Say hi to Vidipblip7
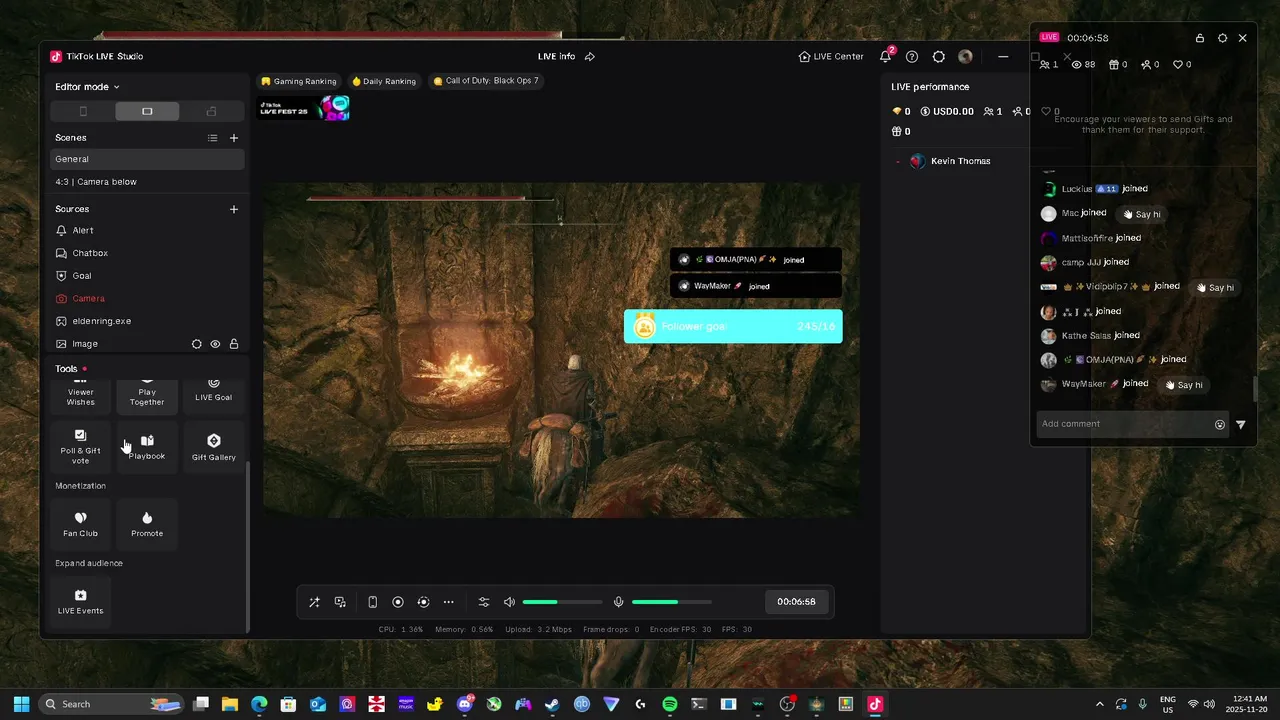1280x720 pixels. pos(1215,287)
